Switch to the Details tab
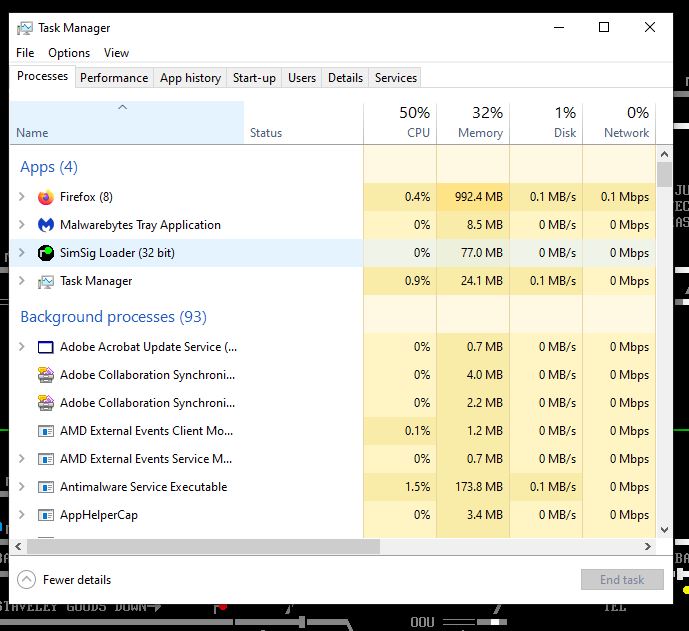 pyautogui.click(x=345, y=78)
